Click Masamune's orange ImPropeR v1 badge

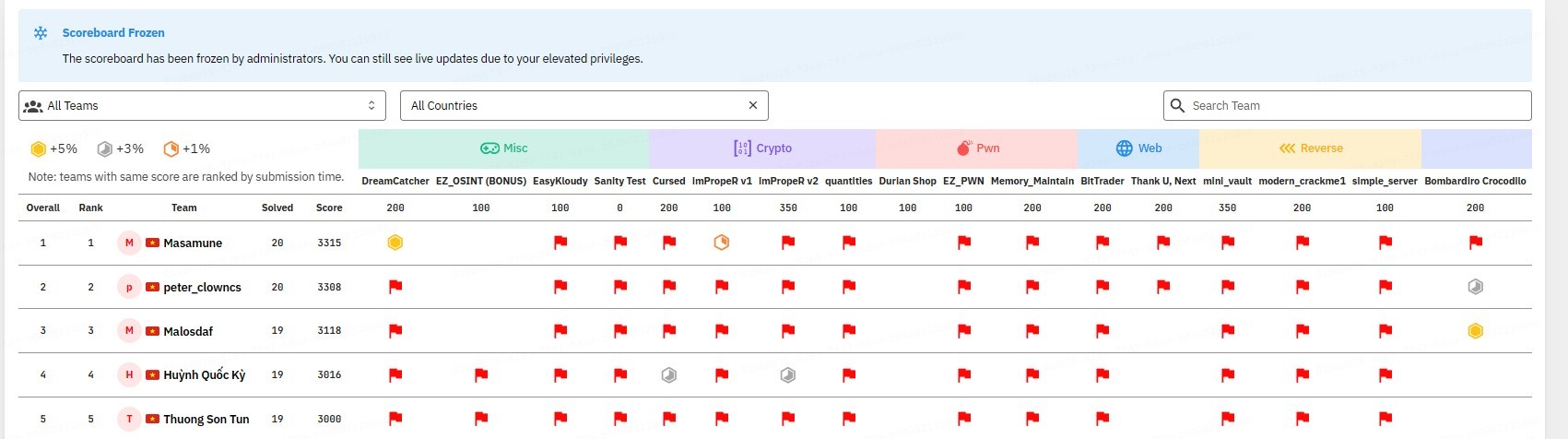(722, 243)
